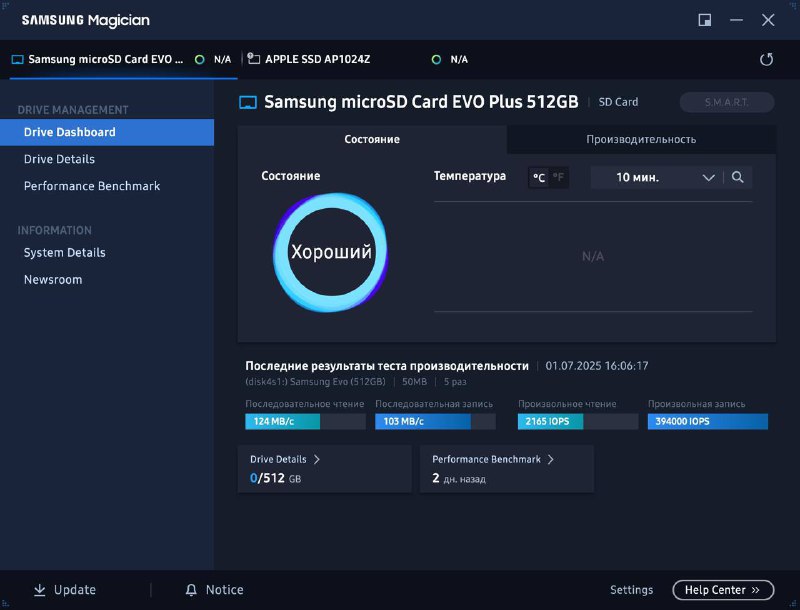Click the 'SD Card' type label
Image resolution: width=800 pixels, height=610 pixels.
tap(618, 102)
